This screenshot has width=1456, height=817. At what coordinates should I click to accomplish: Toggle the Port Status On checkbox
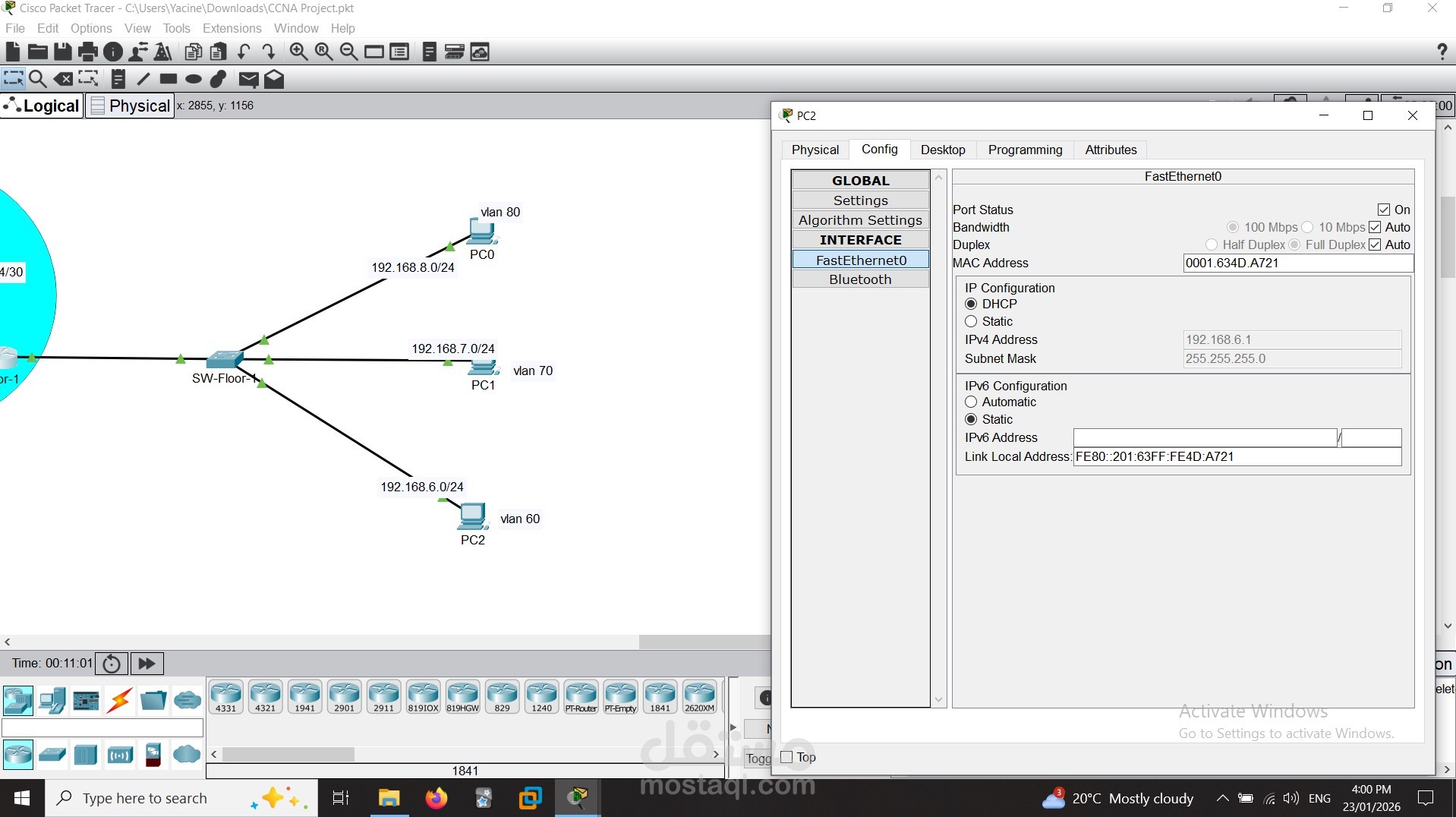point(1384,210)
